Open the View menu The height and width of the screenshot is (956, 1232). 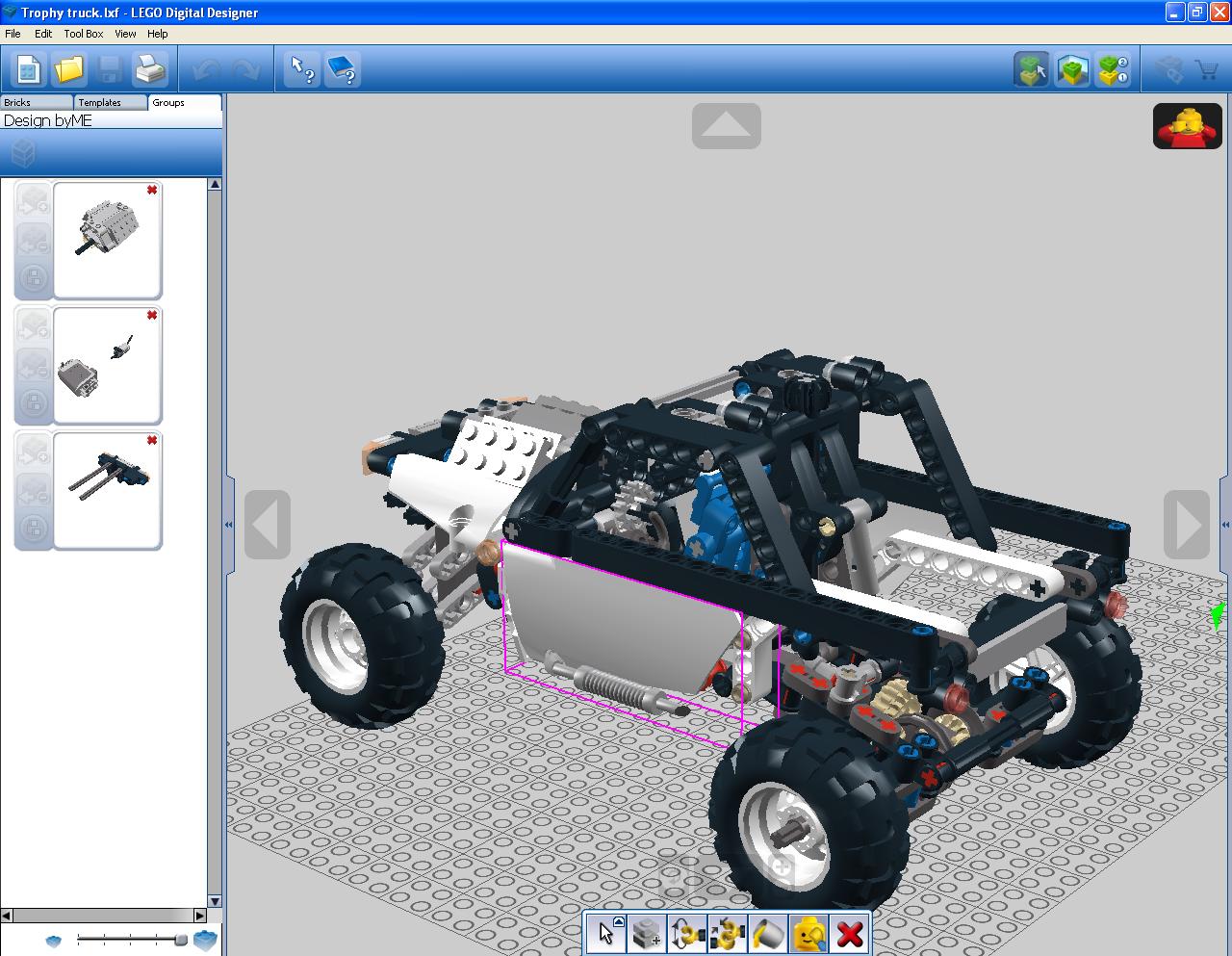tap(125, 34)
